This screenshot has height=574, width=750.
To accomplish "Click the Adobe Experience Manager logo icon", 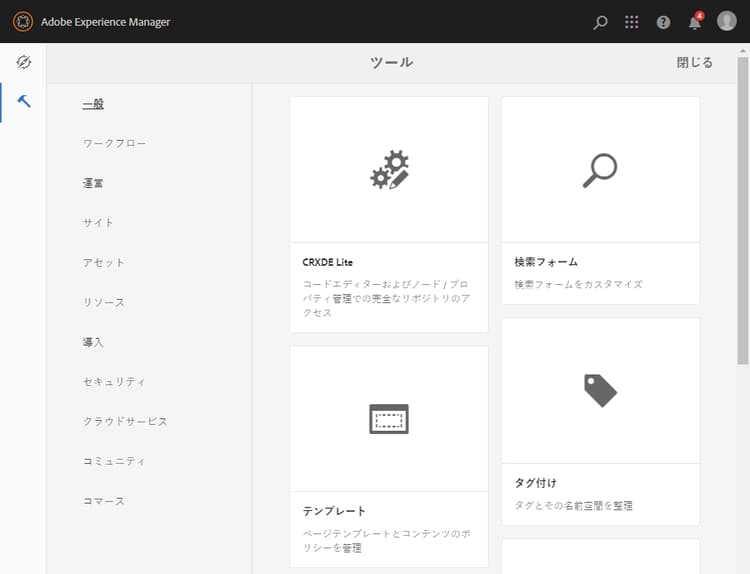I will [22, 22].
